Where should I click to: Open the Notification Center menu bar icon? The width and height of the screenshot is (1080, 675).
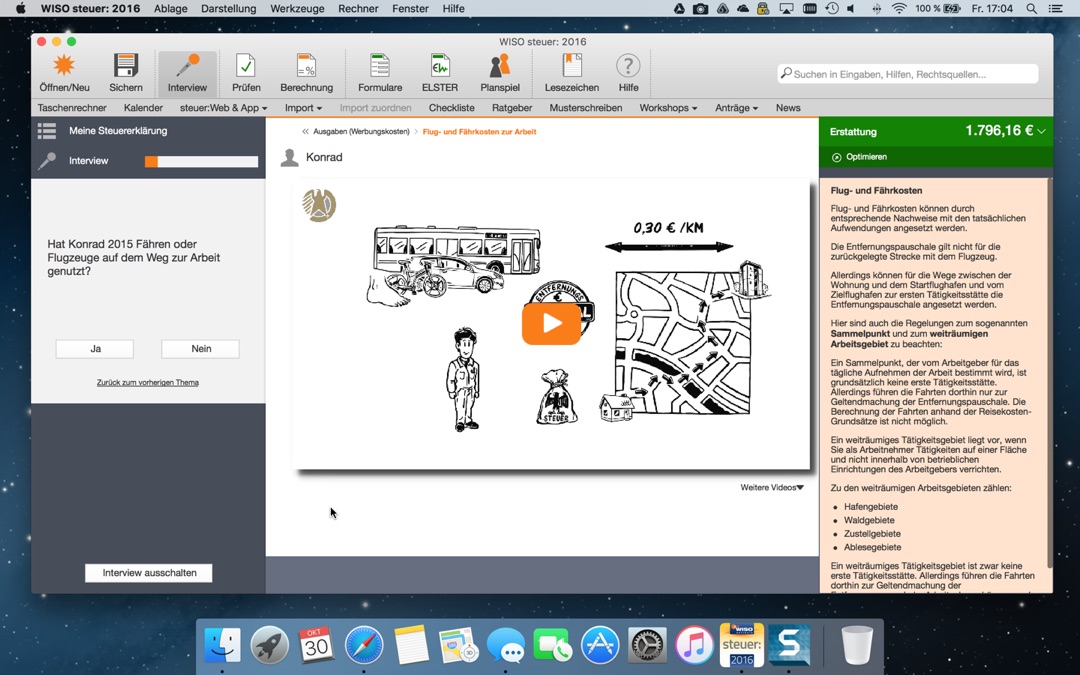(x=1055, y=8)
